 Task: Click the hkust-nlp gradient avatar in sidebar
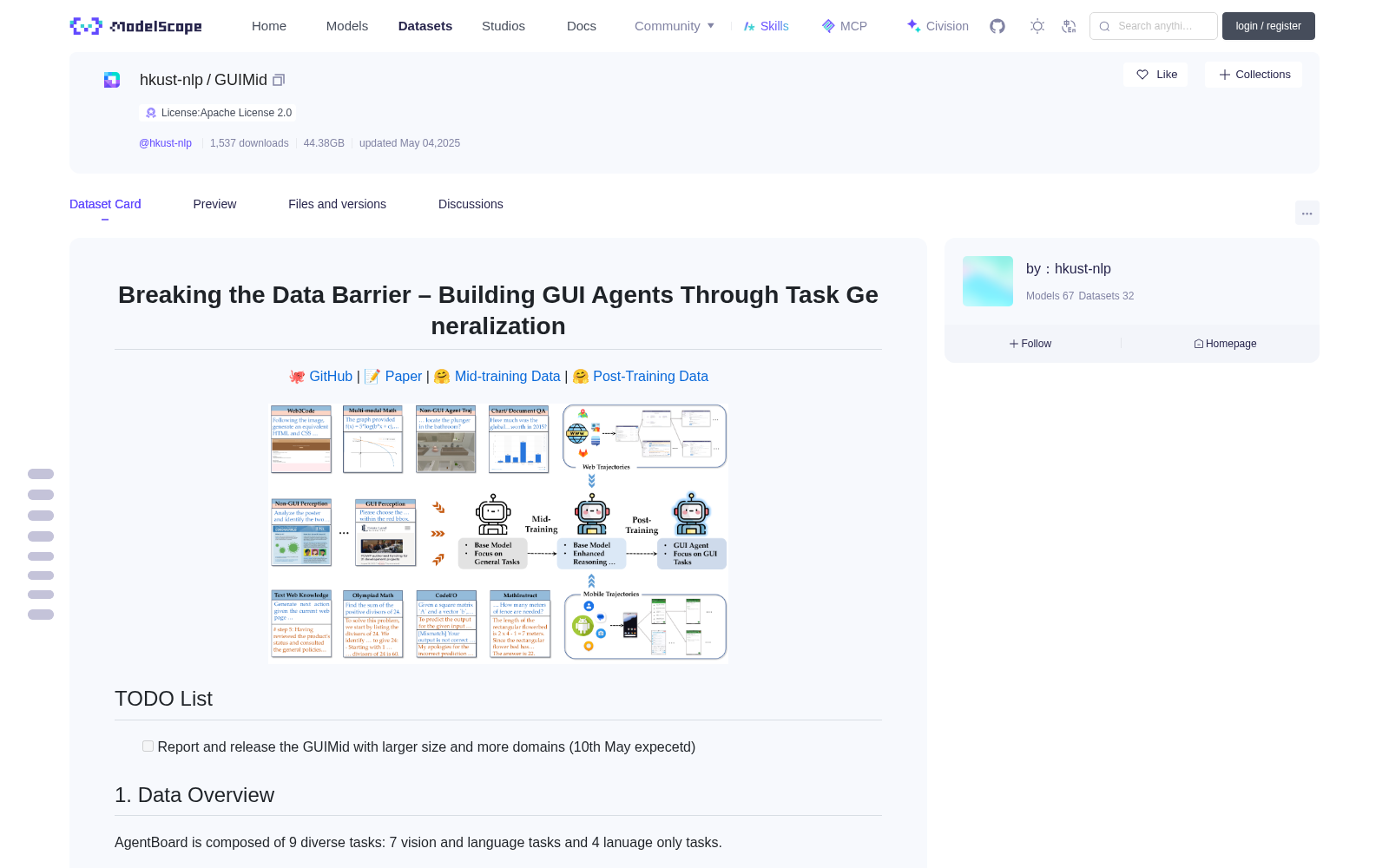[x=988, y=281]
